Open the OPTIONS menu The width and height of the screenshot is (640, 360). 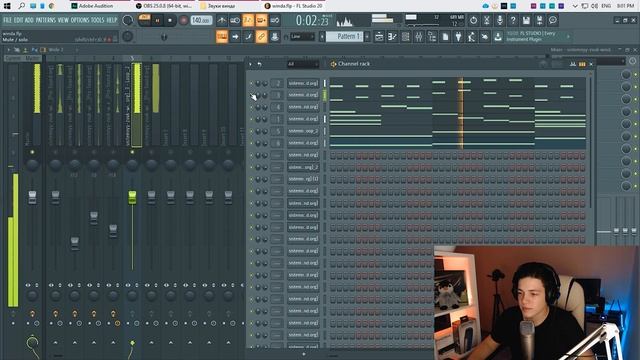click(x=80, y=20)
